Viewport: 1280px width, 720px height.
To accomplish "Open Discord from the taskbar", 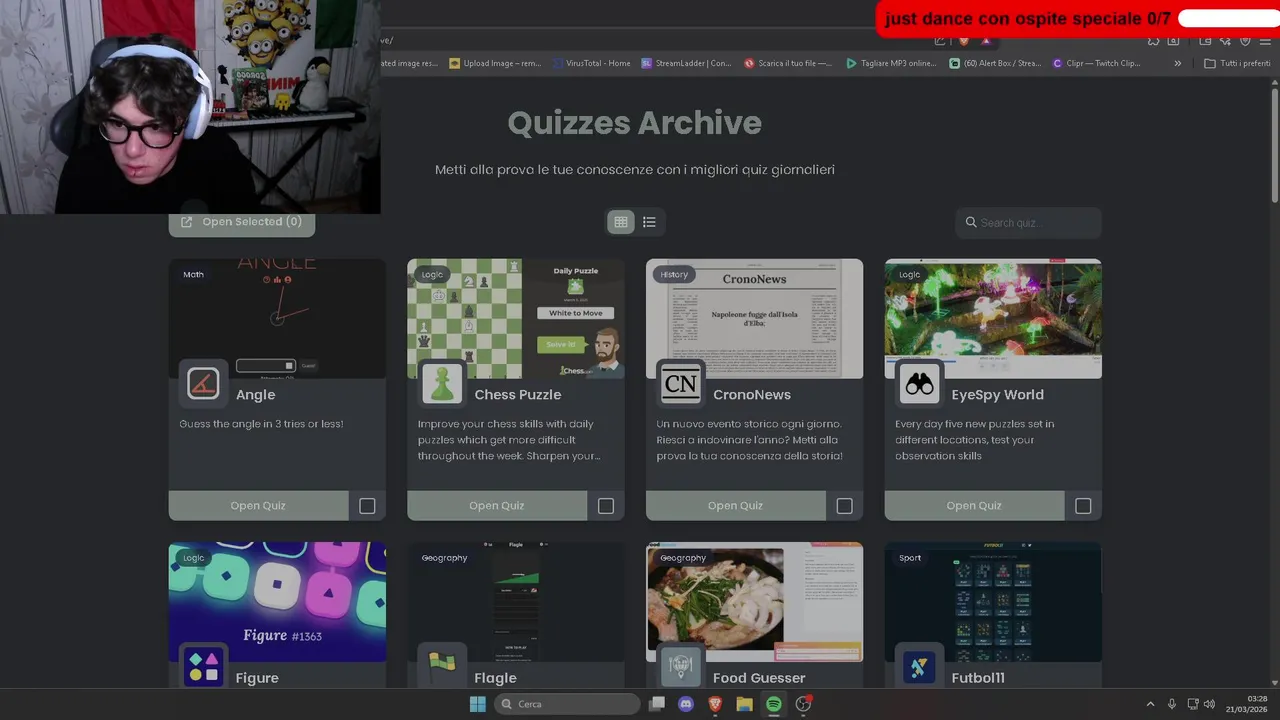I will click(x=686, y=704).
